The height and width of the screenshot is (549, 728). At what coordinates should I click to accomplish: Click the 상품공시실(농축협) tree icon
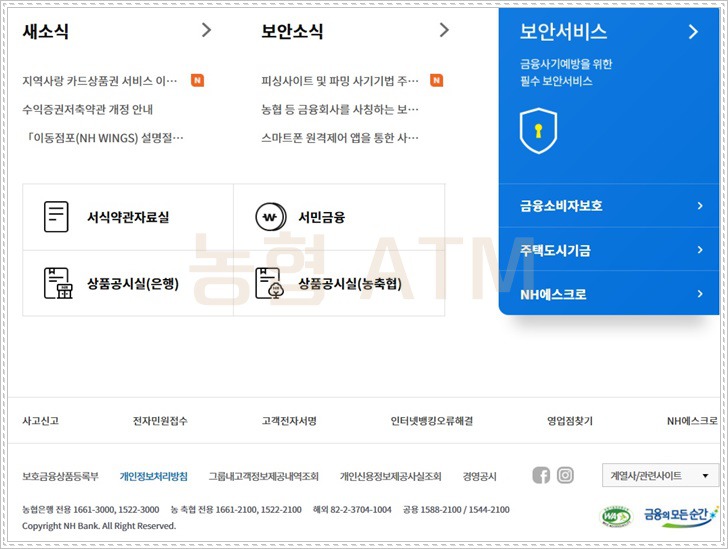pos(270,283)
